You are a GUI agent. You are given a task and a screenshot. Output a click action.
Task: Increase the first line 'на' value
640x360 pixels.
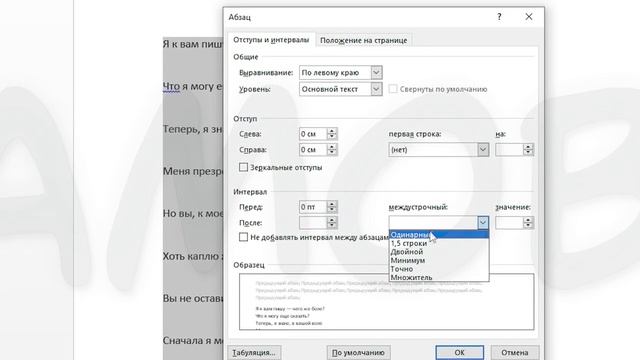528,147
